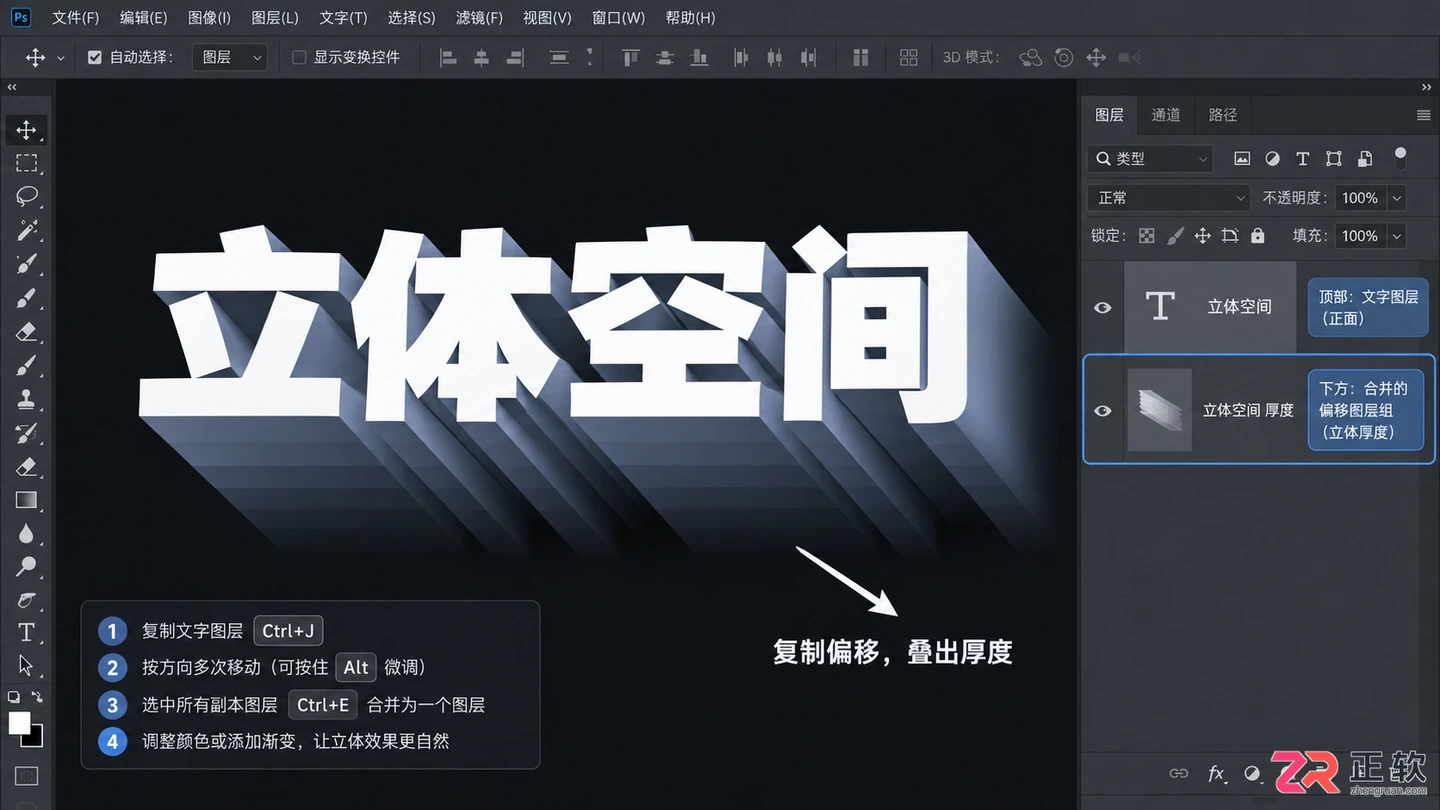This screenshot has height=810, width=1440.
Task: Select the Path Selection arrow tool
Action: tap(27, 665)
